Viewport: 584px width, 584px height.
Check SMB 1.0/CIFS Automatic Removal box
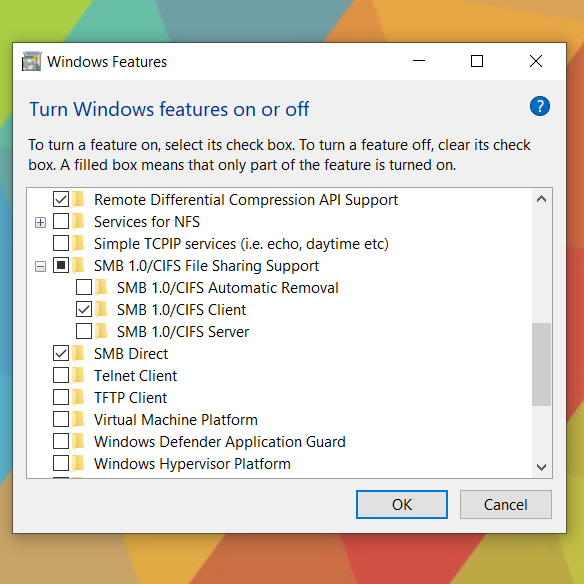(x=84, y=288)
